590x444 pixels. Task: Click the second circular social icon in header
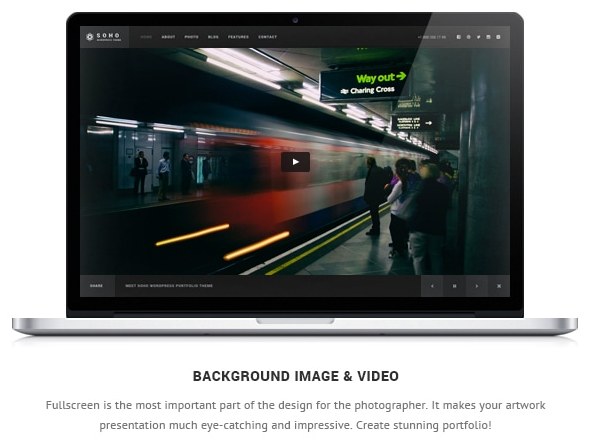(468, 37)
